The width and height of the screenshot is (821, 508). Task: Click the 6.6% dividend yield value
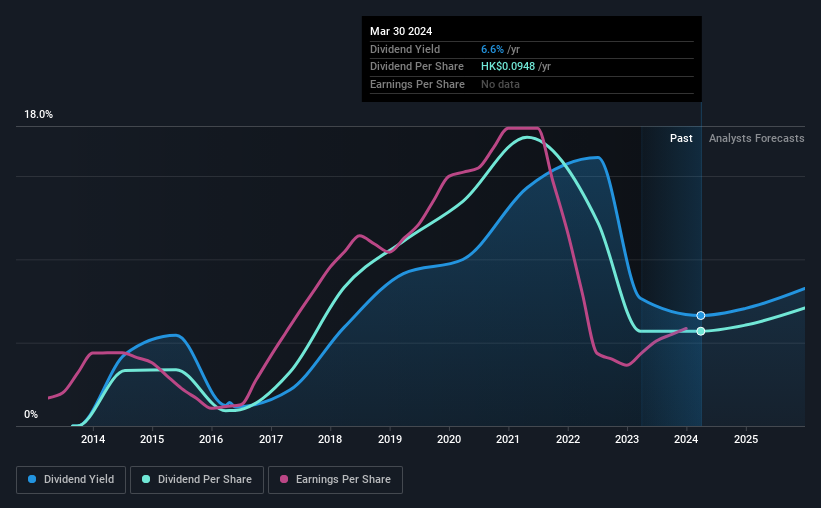(x=492, y=49)
